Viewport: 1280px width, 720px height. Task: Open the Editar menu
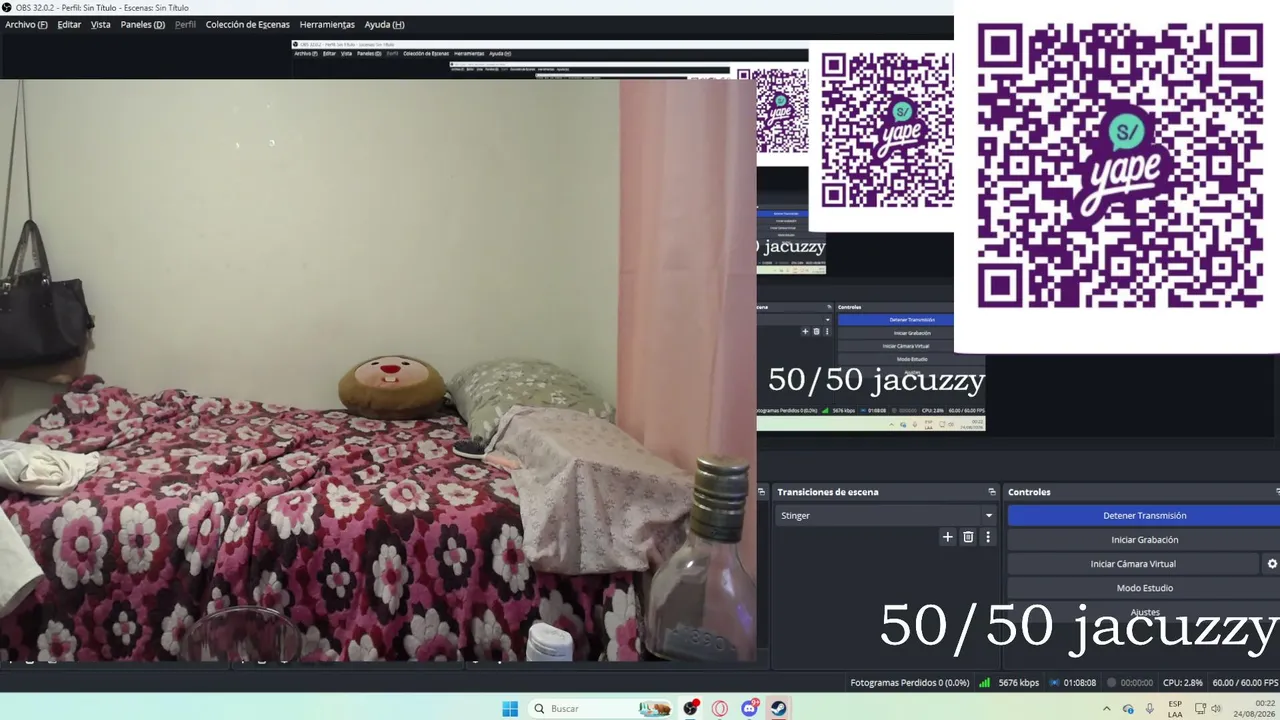tap(69, 24)
